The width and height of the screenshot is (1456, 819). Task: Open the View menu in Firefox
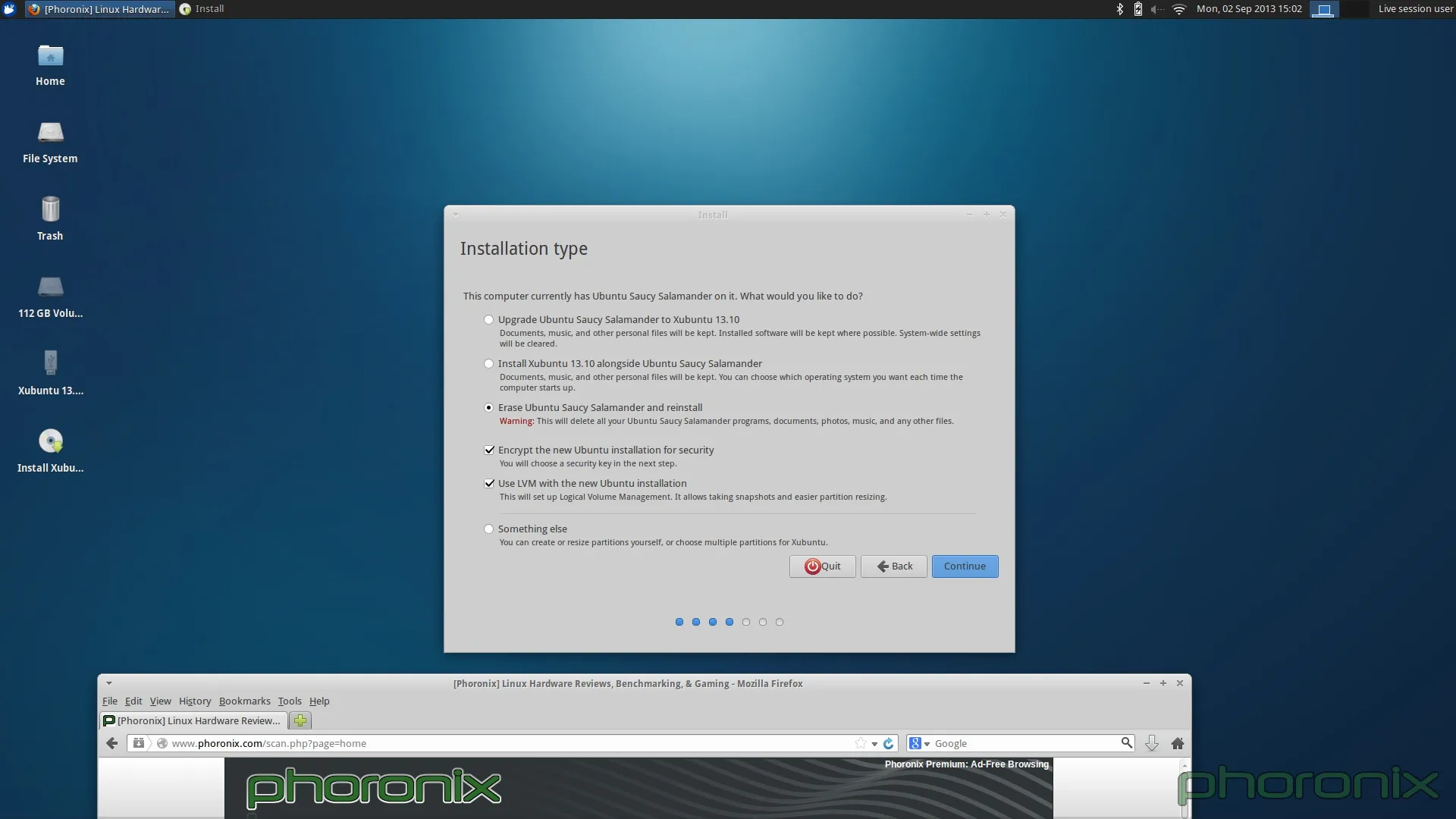(x=160, y=701)
